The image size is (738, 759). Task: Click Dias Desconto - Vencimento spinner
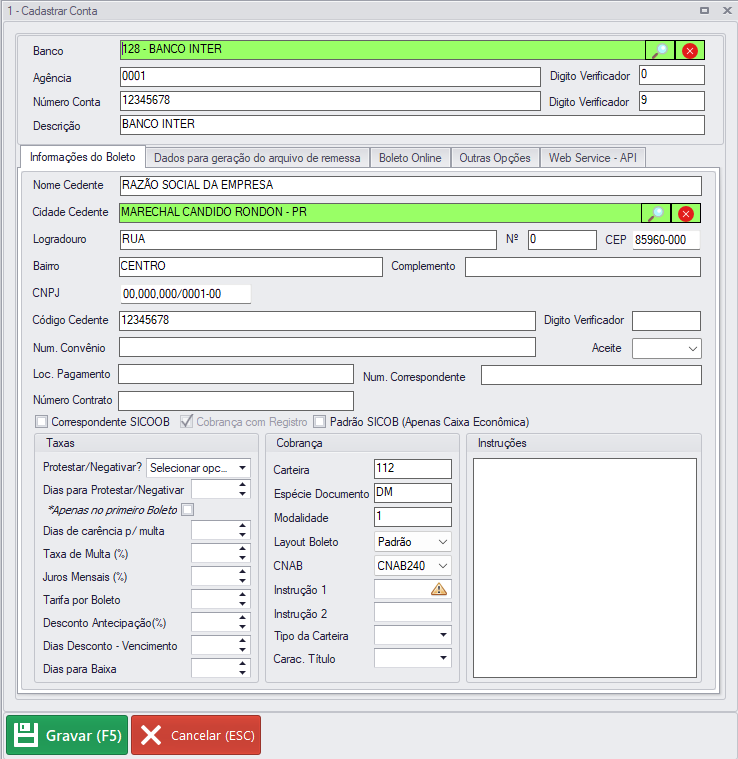click(221, 645)
